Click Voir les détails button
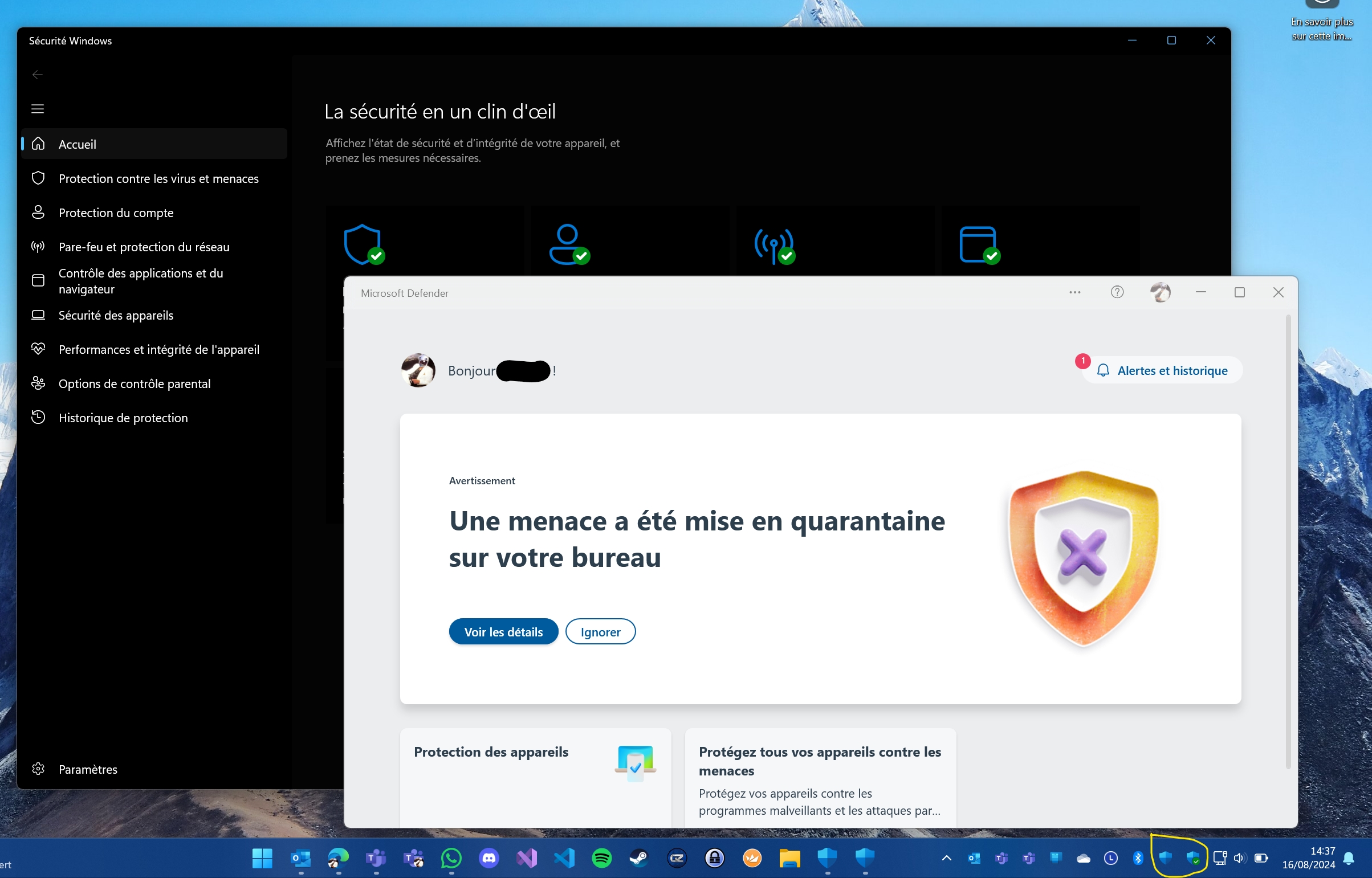This screenshot has height=878, width=1372. (x=503, y=632)
